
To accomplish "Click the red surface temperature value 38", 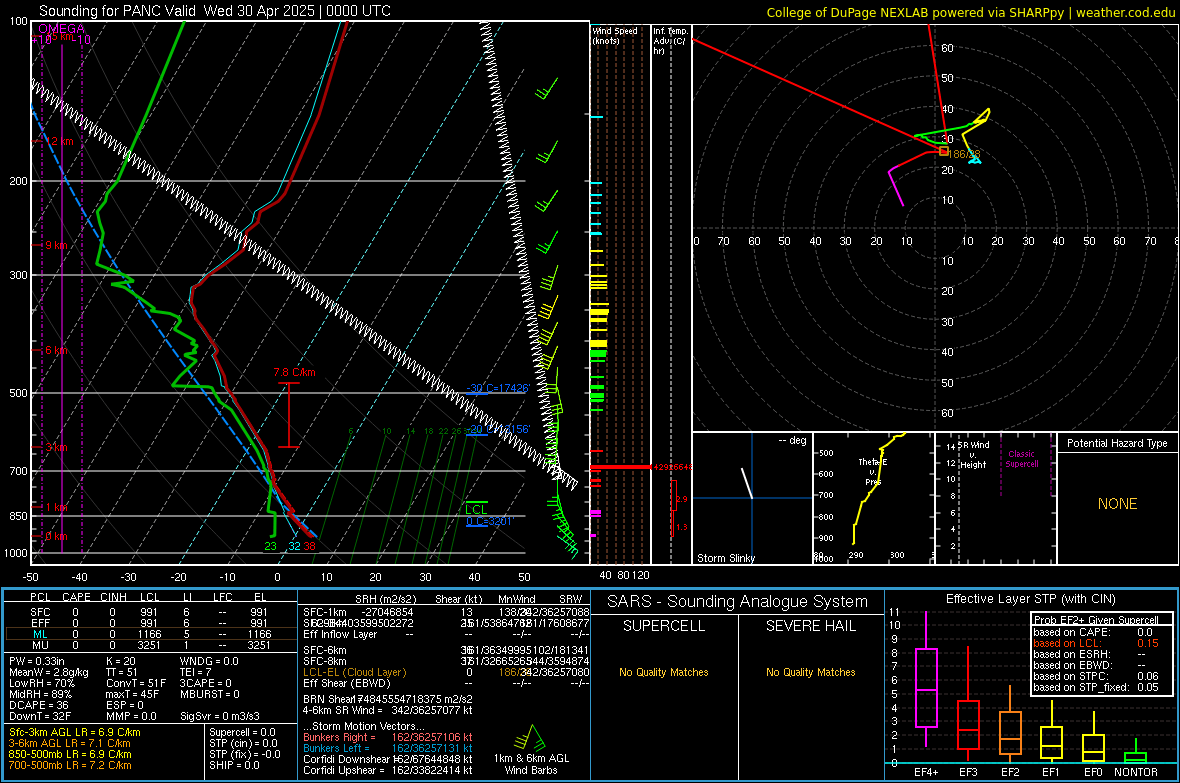I will pyautogui.click(x=309, y=546).
